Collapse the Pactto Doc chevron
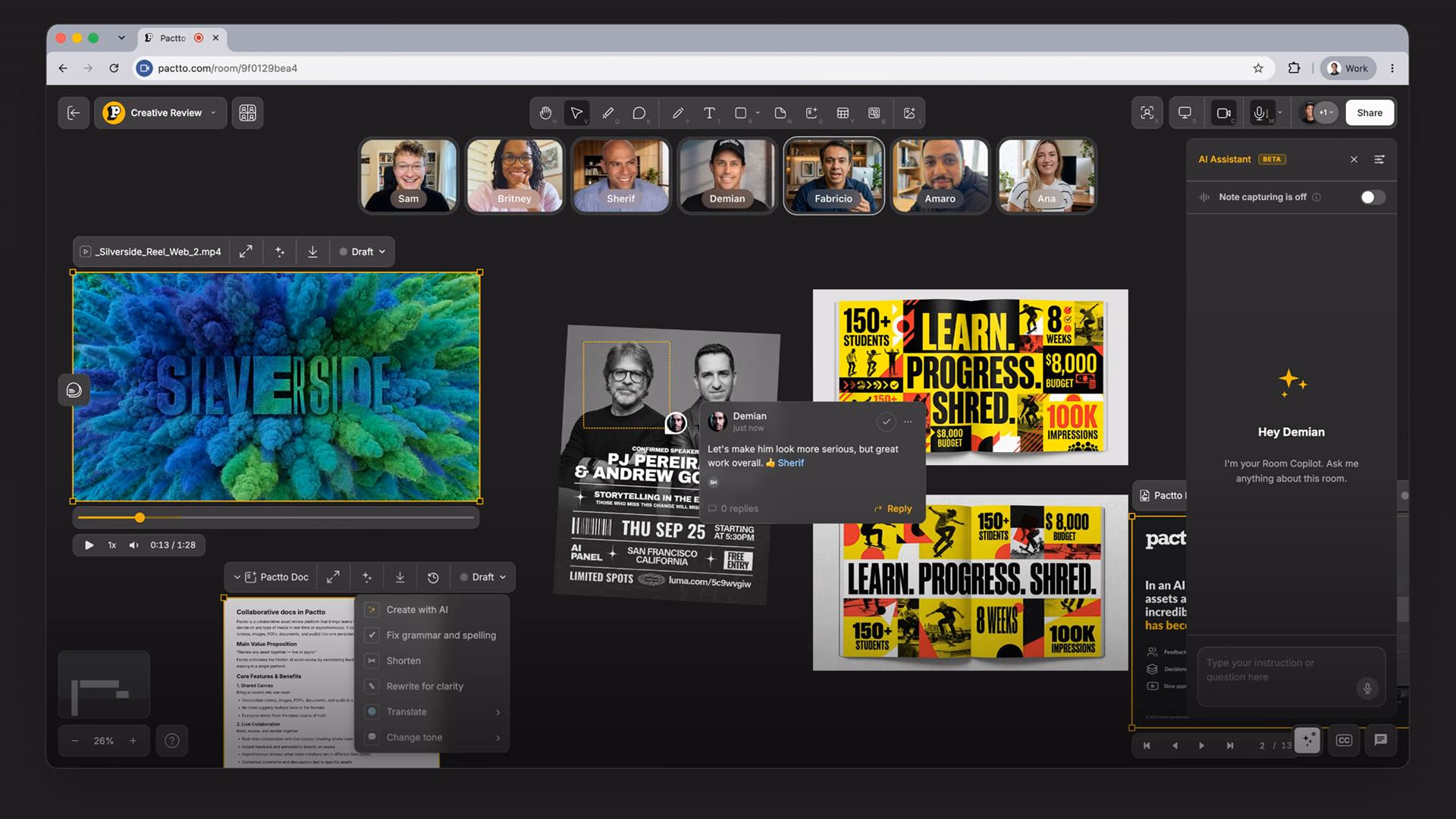The height and width of the screenshot is (819, 1456). [x=237, y=577]
